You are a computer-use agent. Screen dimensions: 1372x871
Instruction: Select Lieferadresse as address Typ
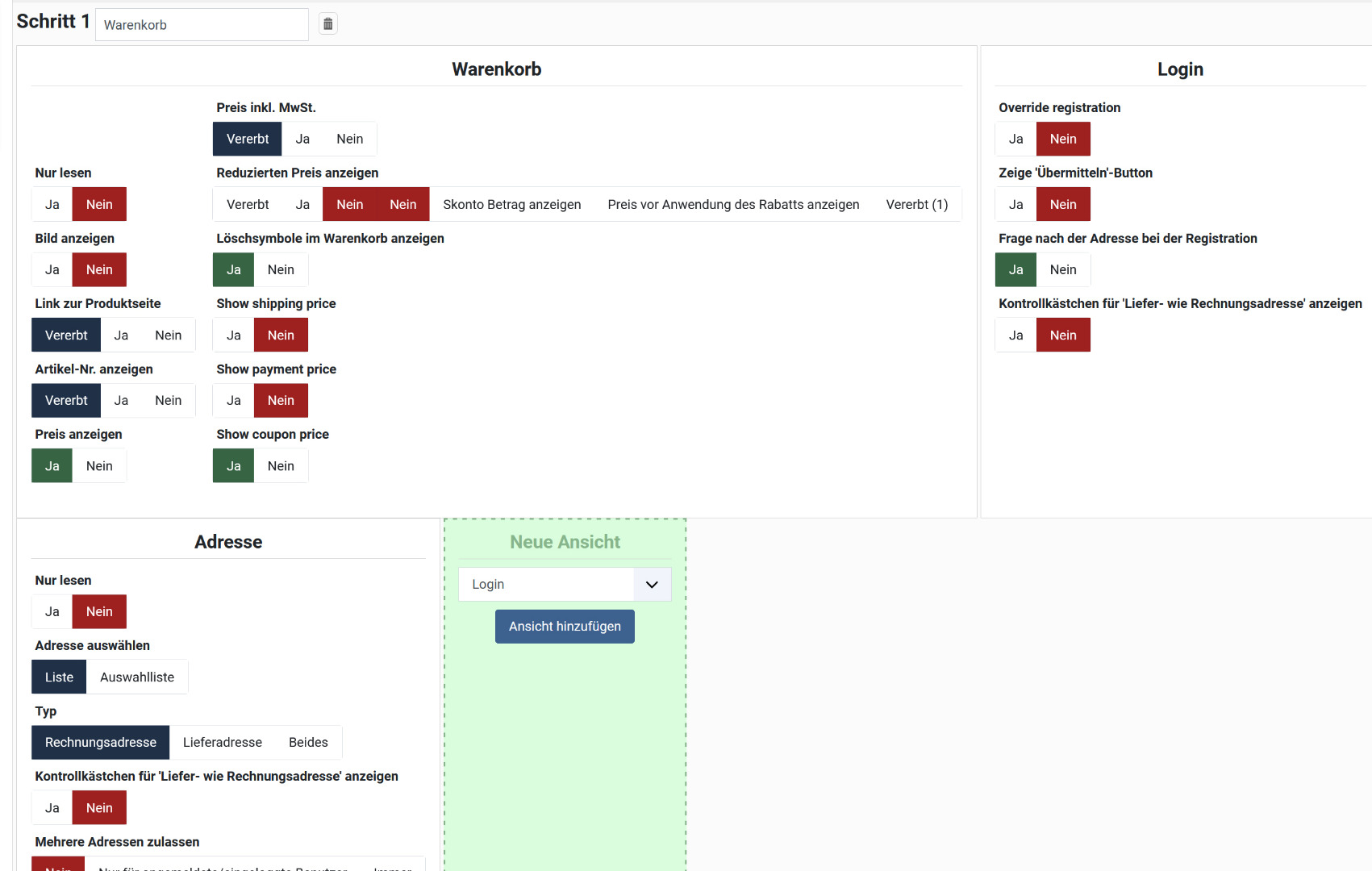(222, 743)
